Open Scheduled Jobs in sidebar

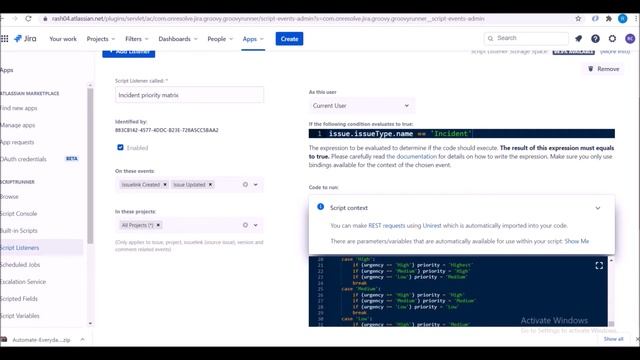pyautogui.click(x=20, y=264)
